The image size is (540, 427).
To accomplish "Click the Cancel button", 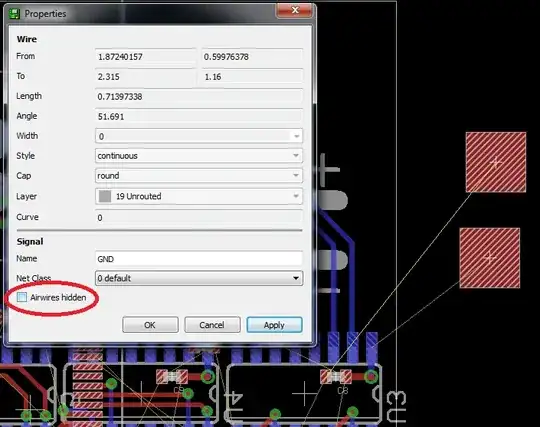I will [212, 325].
